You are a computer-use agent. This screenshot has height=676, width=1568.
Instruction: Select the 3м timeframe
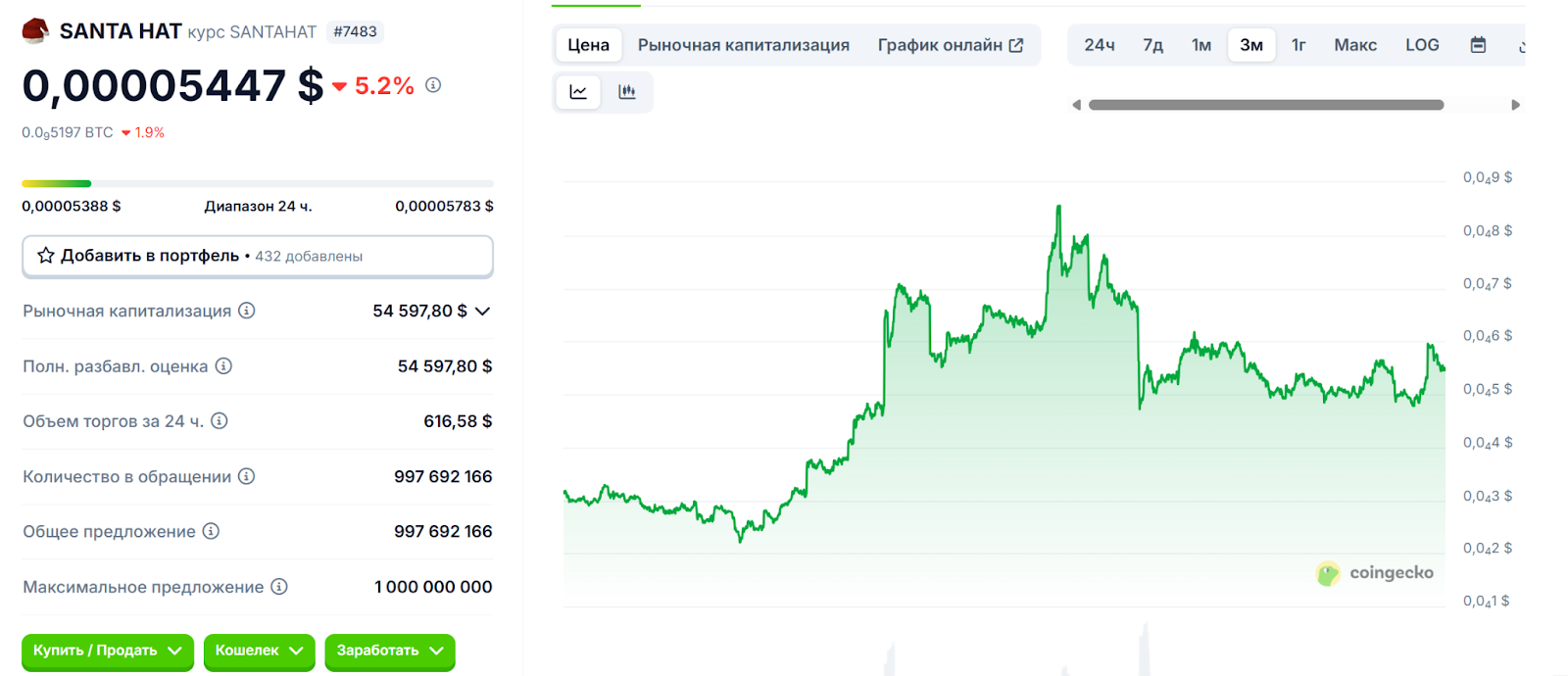1251,45
